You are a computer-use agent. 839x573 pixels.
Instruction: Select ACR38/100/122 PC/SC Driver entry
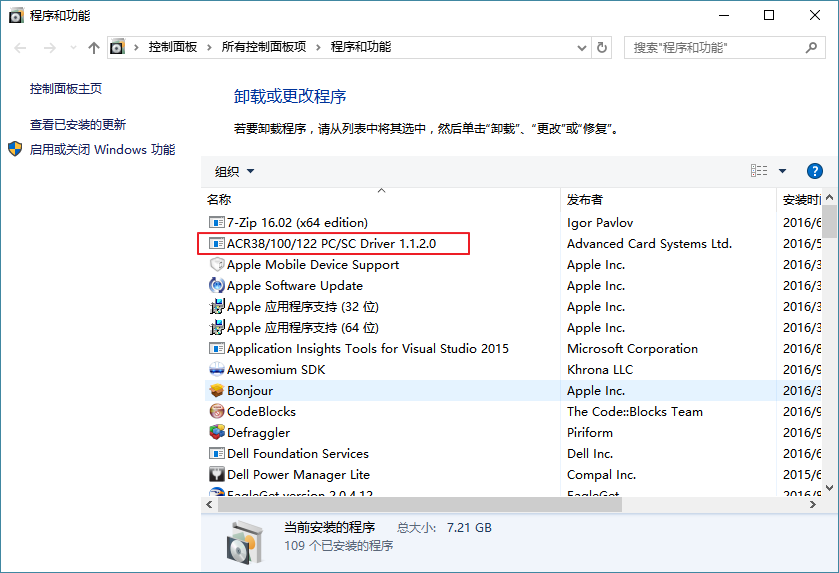pos(331,244)
